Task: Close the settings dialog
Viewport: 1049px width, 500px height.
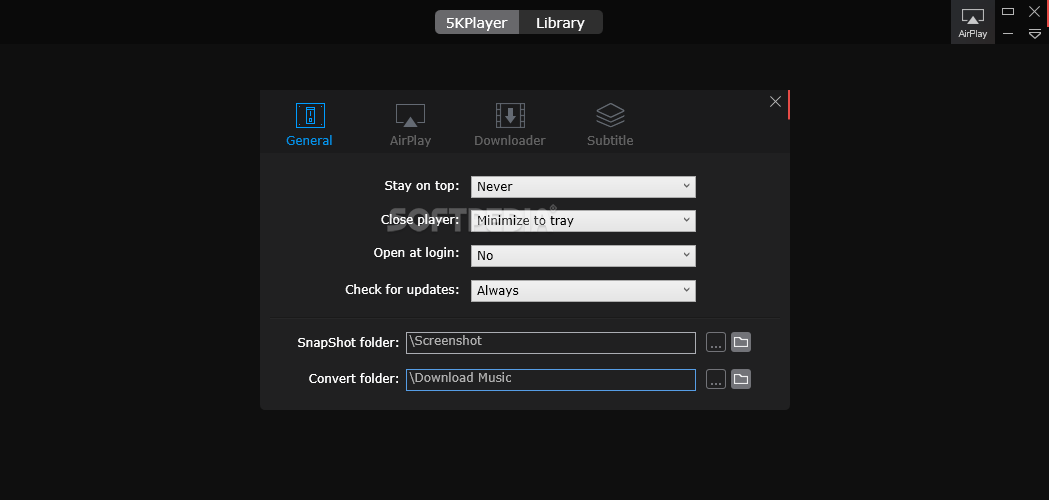Action: point(775,102)
